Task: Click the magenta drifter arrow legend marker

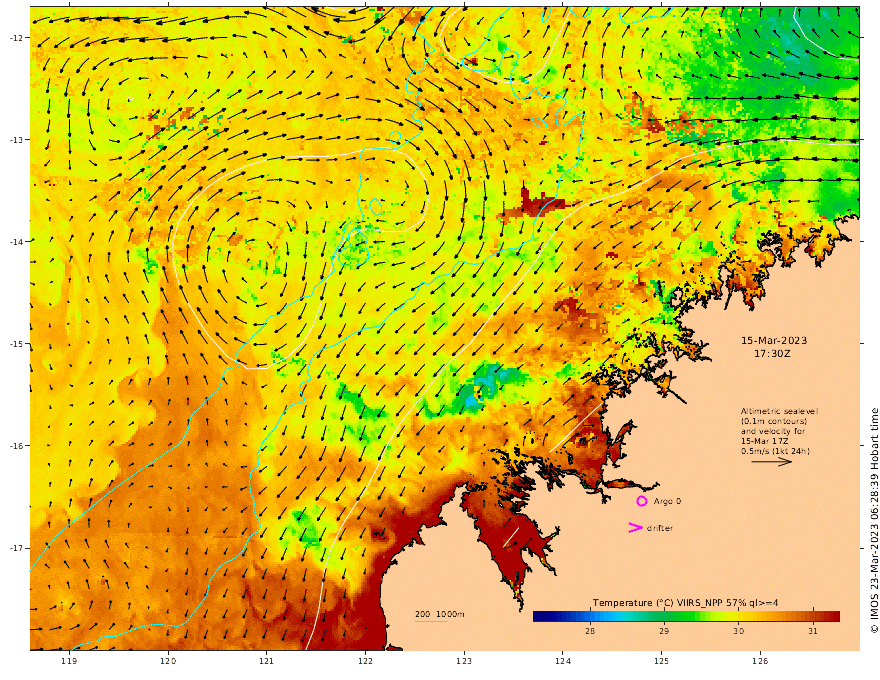Action: pos(635,528)
